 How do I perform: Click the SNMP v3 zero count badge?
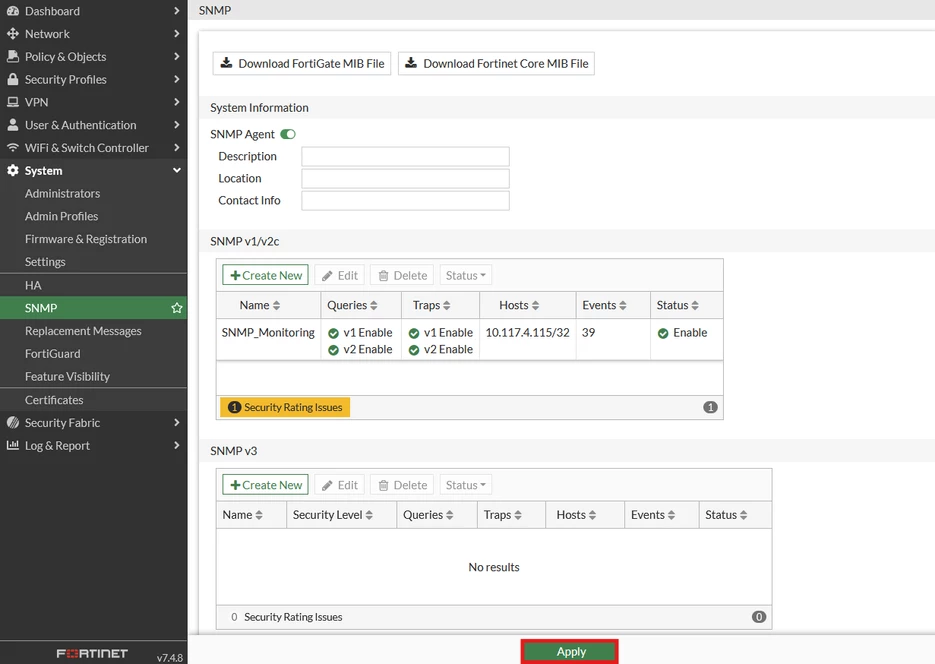(758, 617)
